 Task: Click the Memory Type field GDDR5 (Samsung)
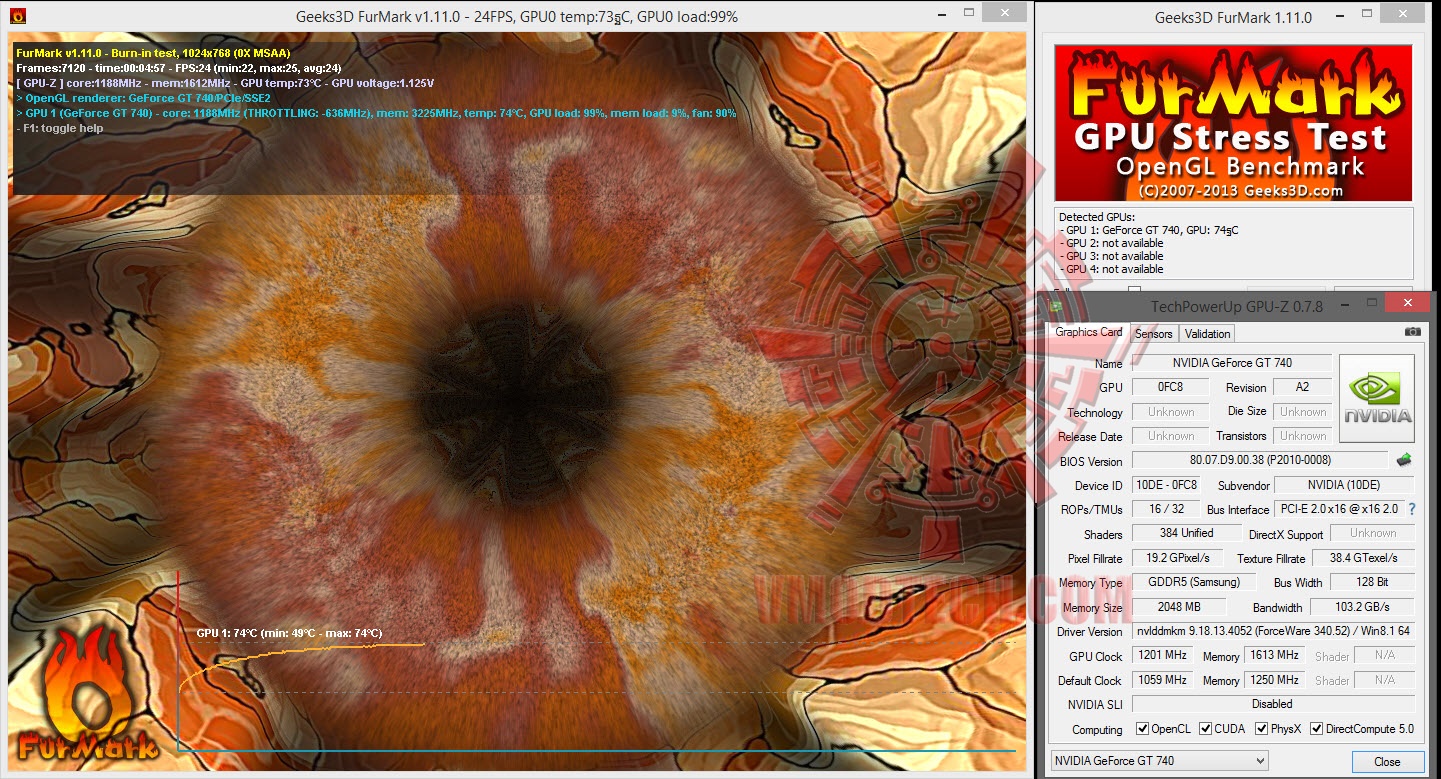[1193, 582]
